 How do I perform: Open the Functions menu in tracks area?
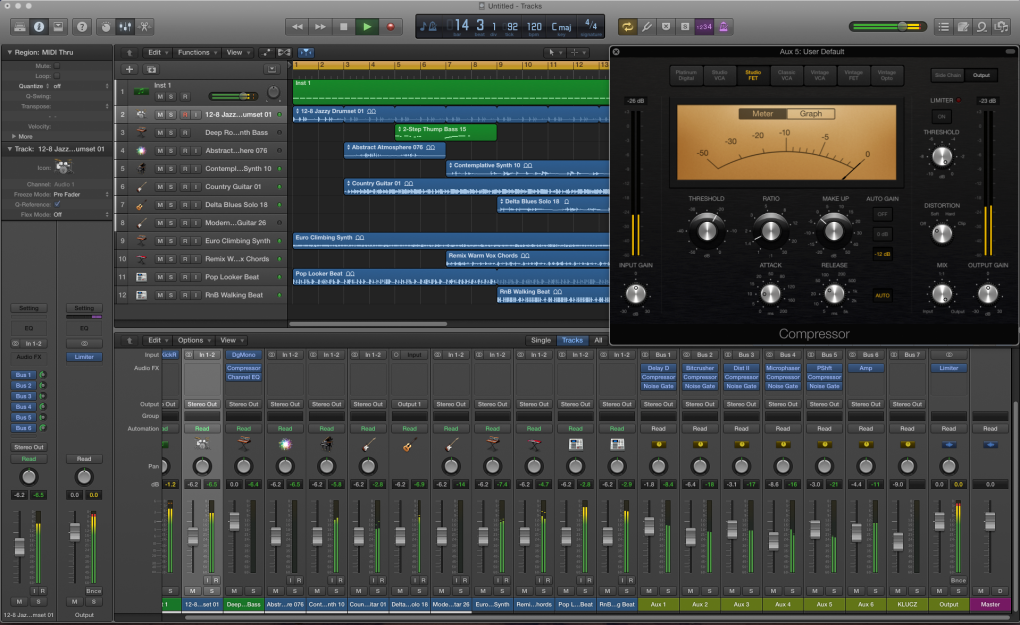pos(196,53)
